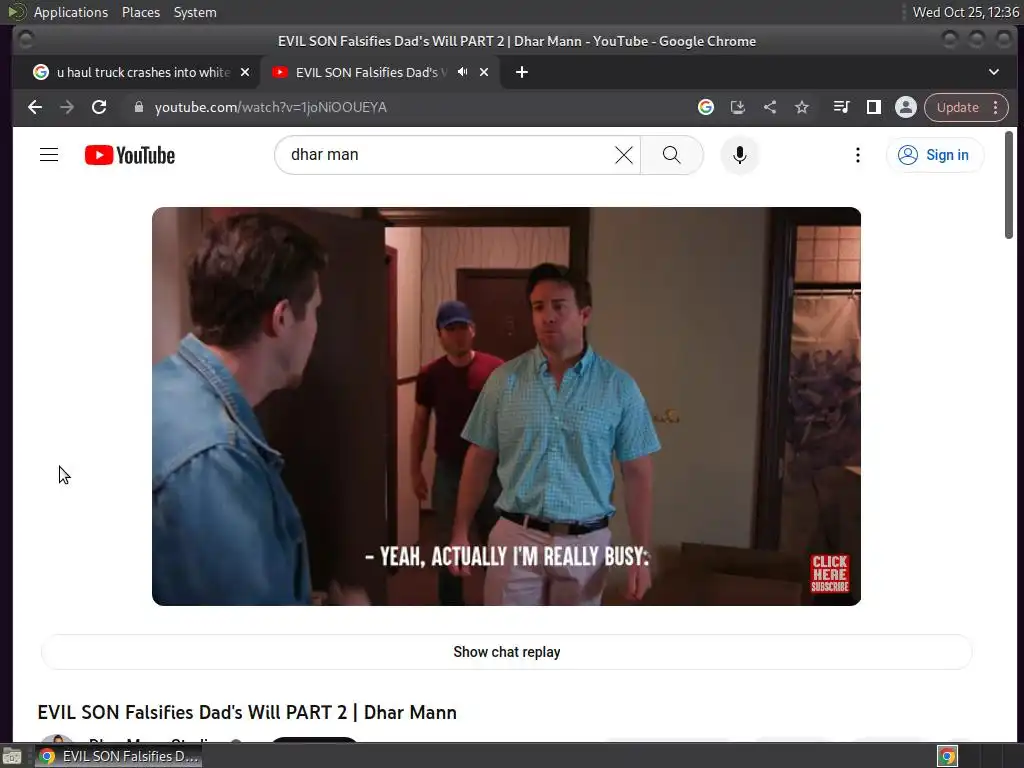The height and width of the screenshot is (768, 1024).
Task: Click the Chrome icon in bottom-right panel
Action: click(947, 756)
